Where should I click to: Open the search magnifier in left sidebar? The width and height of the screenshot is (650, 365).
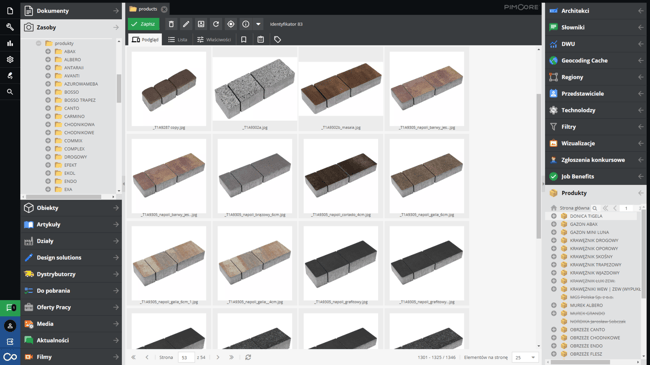[10, 92]
